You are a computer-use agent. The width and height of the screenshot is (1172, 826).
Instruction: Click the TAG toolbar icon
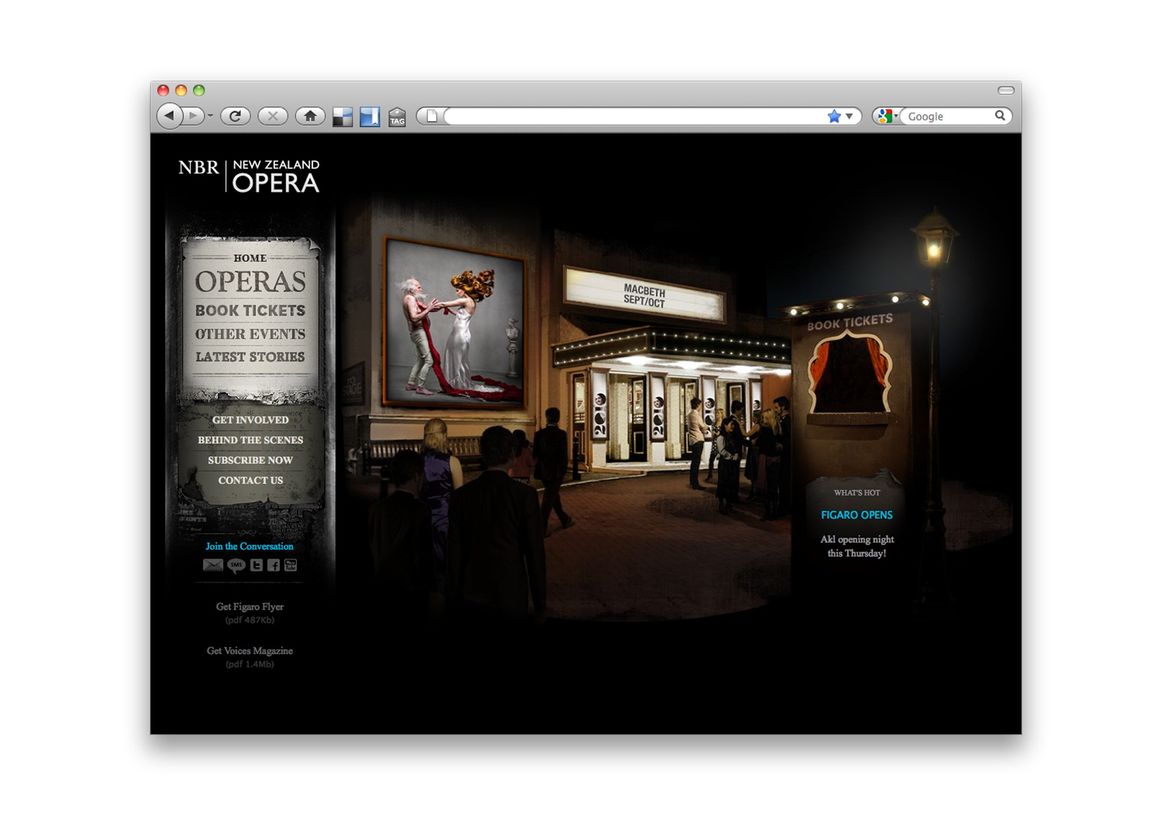[x=397, y=117]
